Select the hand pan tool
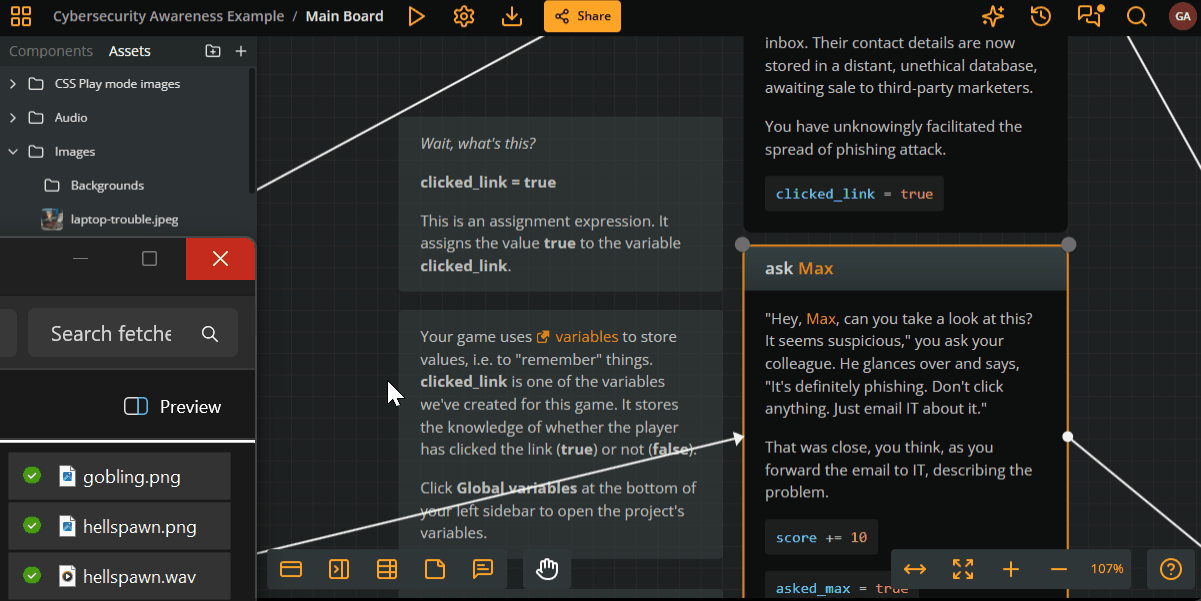Image resolution: width=1201 pixels, height=601 pixels. click(x=547, y=570)
